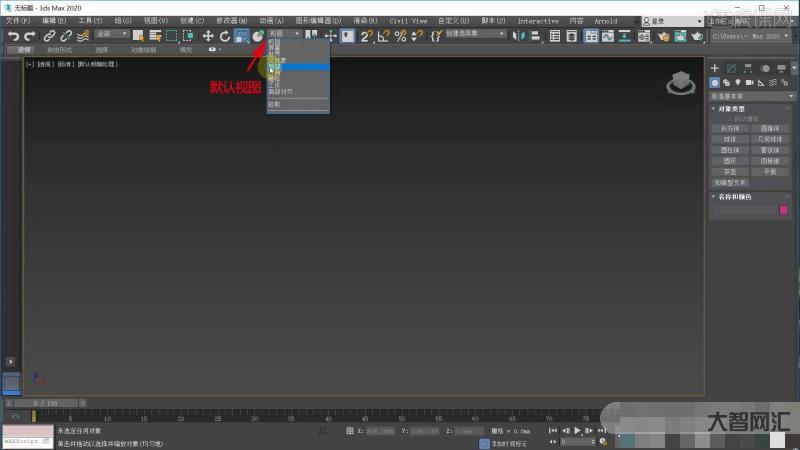Switch to the Modify command panel tab
Image resolution: width=800 pixels, height=450 pixels.
[x=731, y=68]
